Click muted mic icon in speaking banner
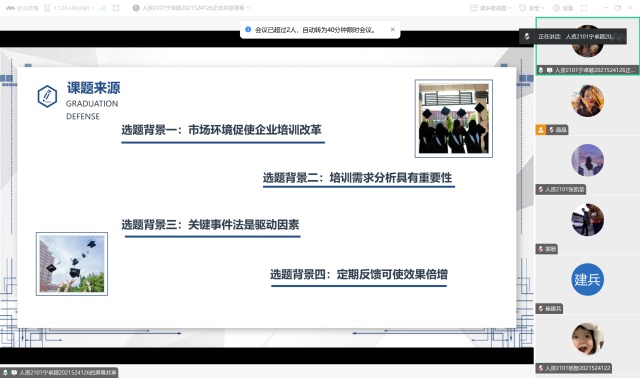Screen dimensions: 640x378 click(527, 36)
